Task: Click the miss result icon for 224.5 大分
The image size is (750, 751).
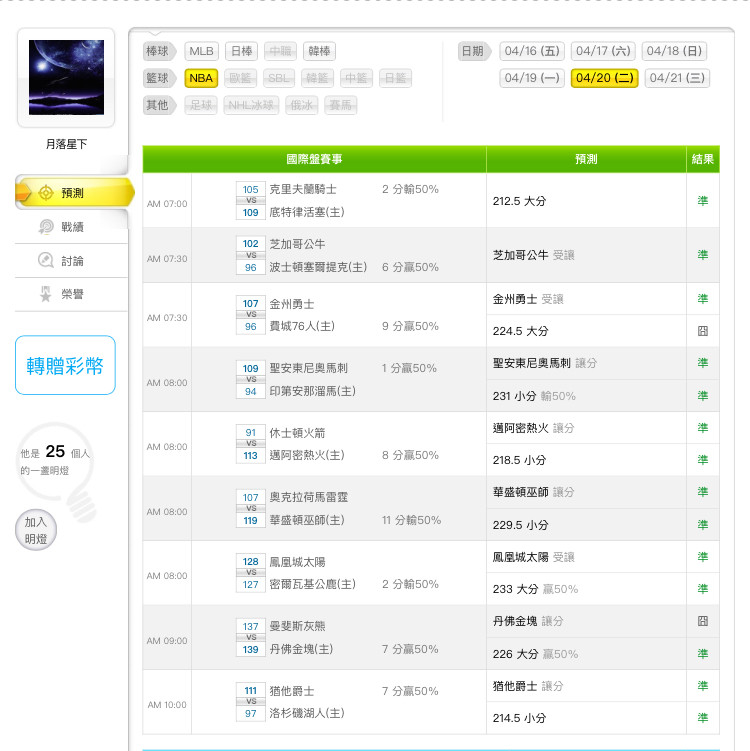Action: [703, 331]
